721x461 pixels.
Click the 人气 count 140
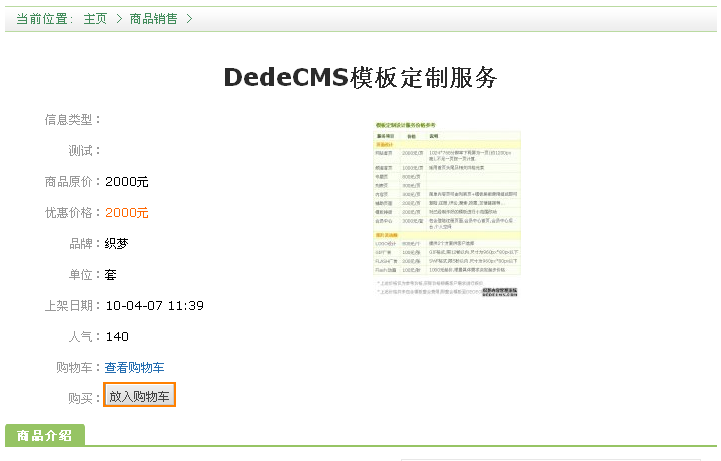(x=117, y=337)
